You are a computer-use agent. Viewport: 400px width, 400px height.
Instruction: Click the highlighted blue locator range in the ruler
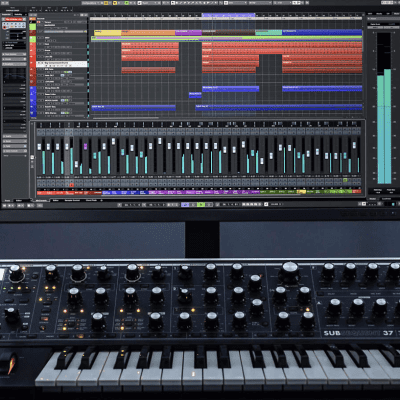pos(229,15)
